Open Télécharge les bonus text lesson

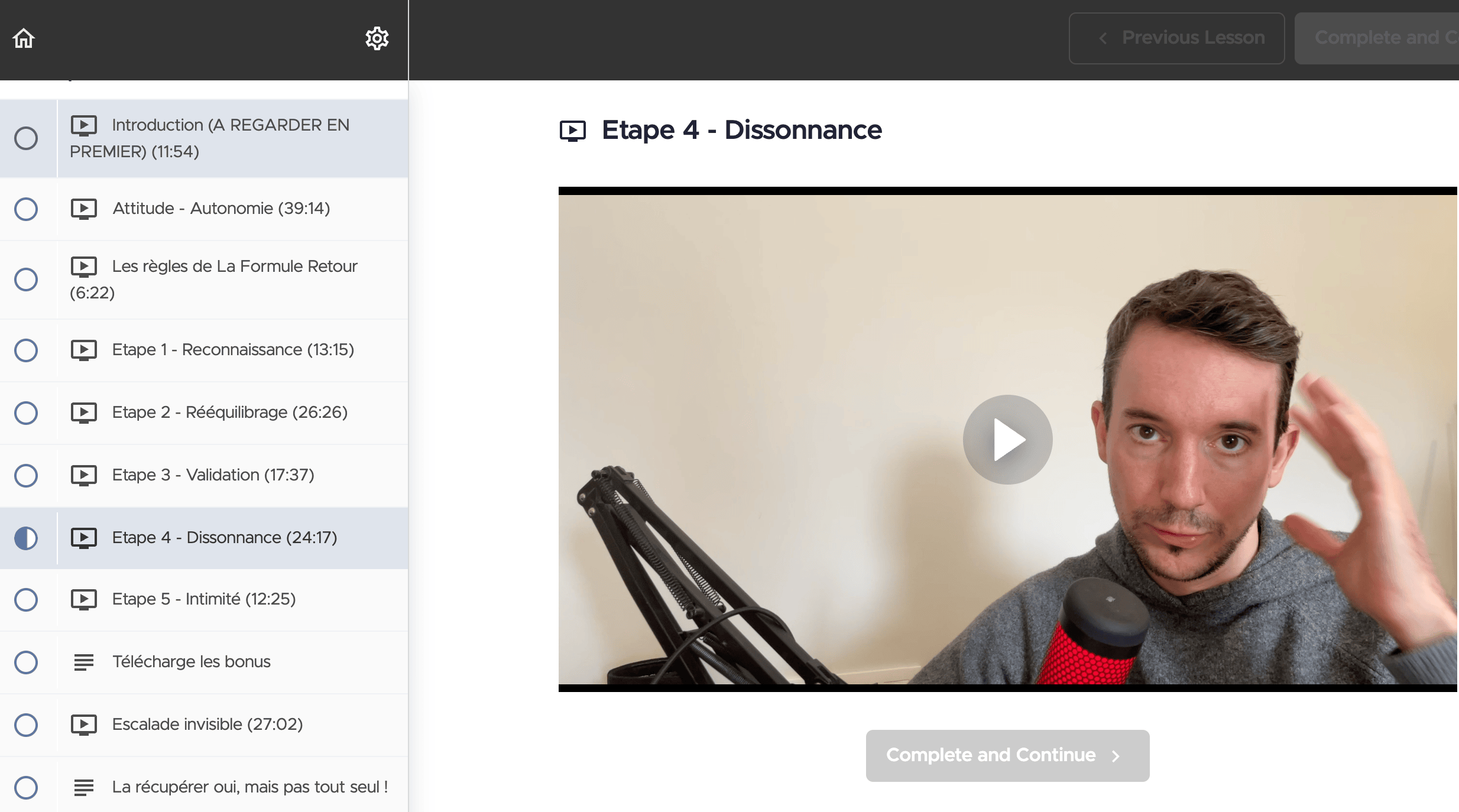pos(204,662)
